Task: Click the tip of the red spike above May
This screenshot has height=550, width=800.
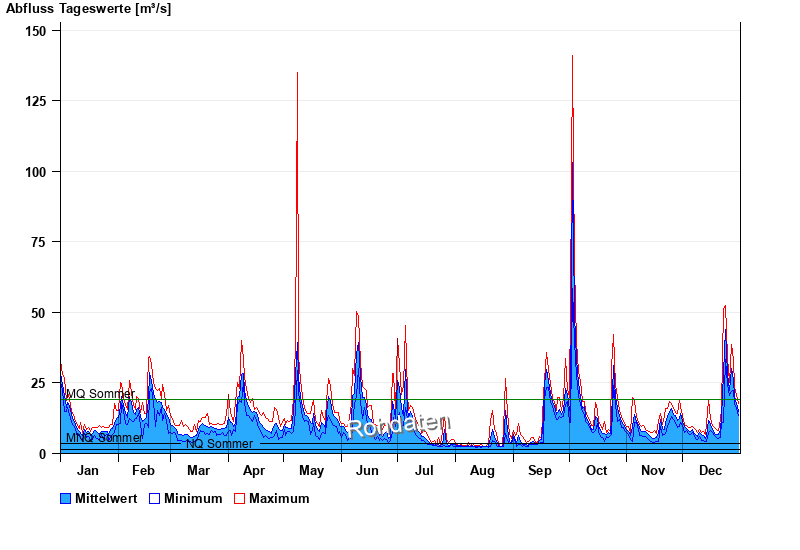Action: (x=297, y=73)
